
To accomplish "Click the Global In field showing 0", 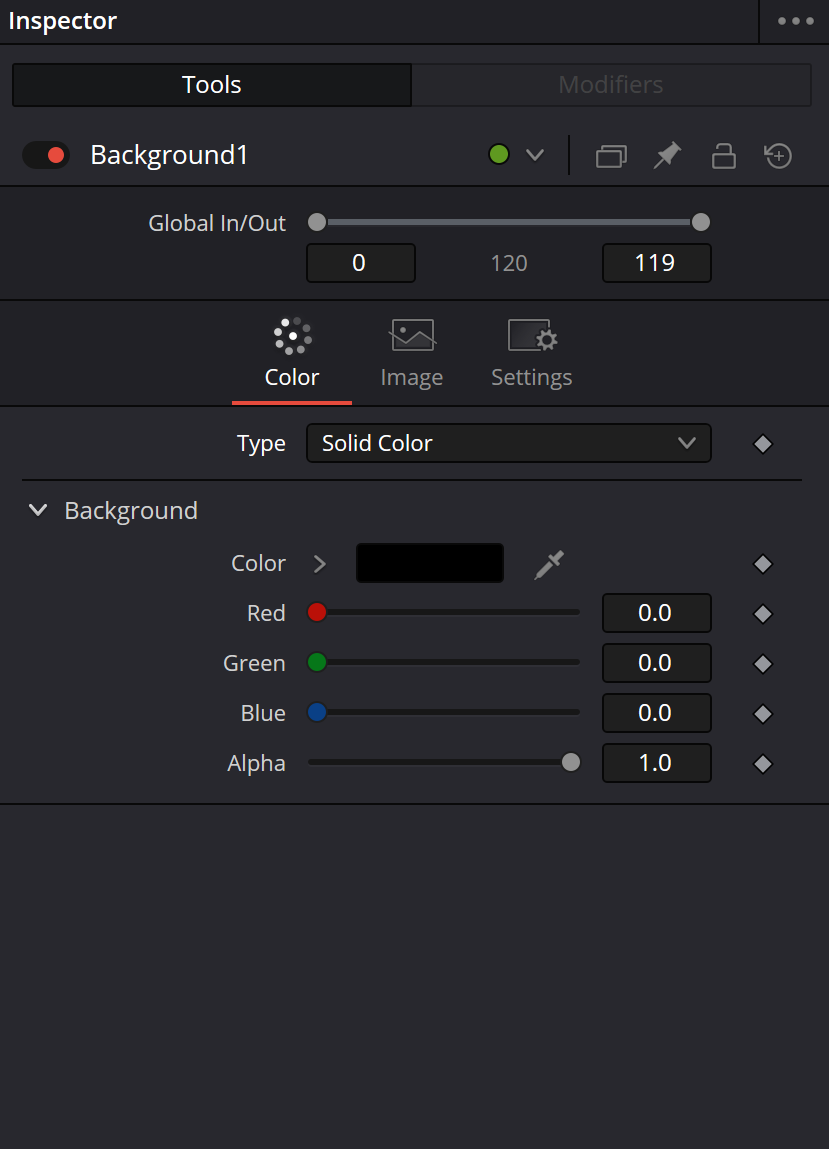I will (x=361, y=263).
